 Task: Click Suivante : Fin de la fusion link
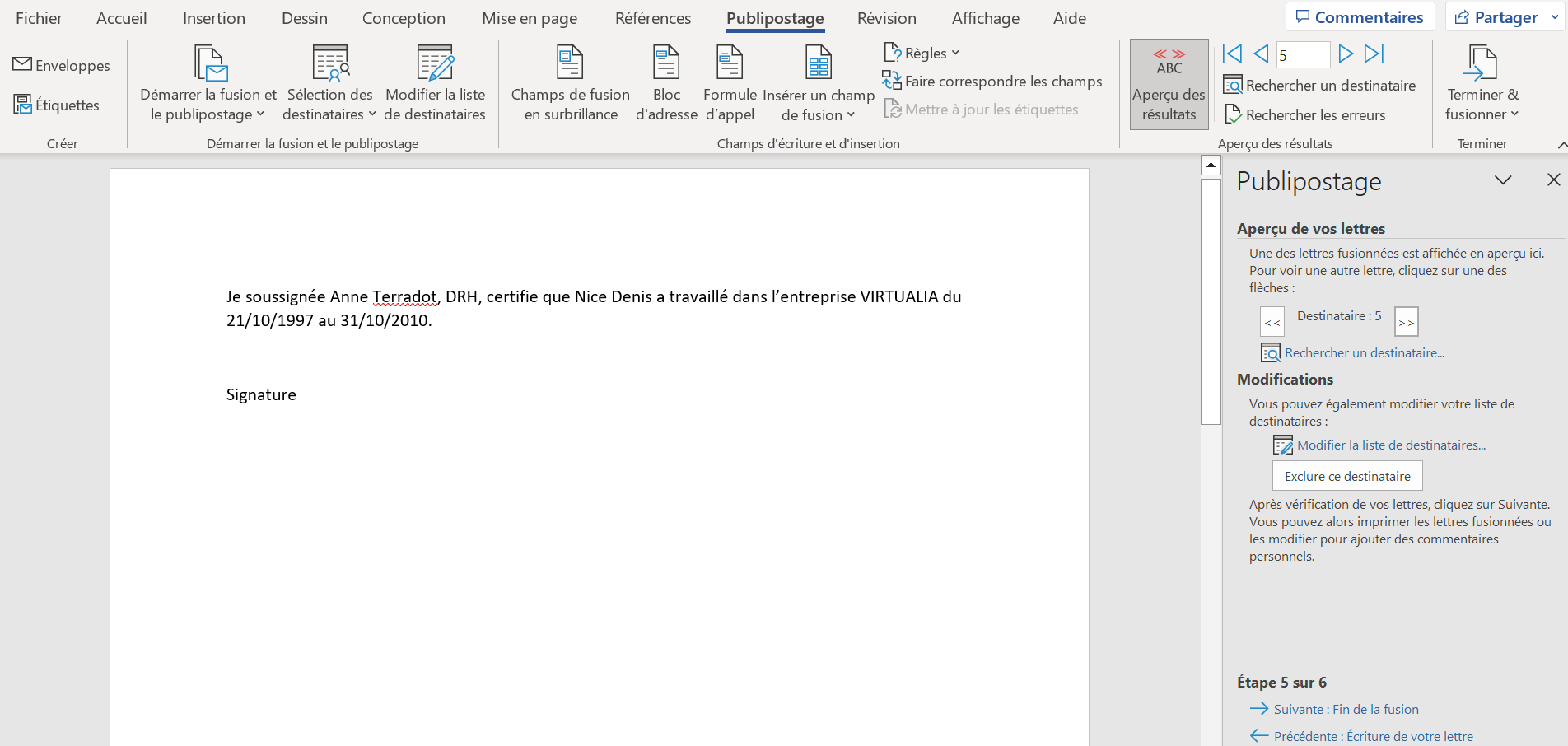coord(1345,709)
